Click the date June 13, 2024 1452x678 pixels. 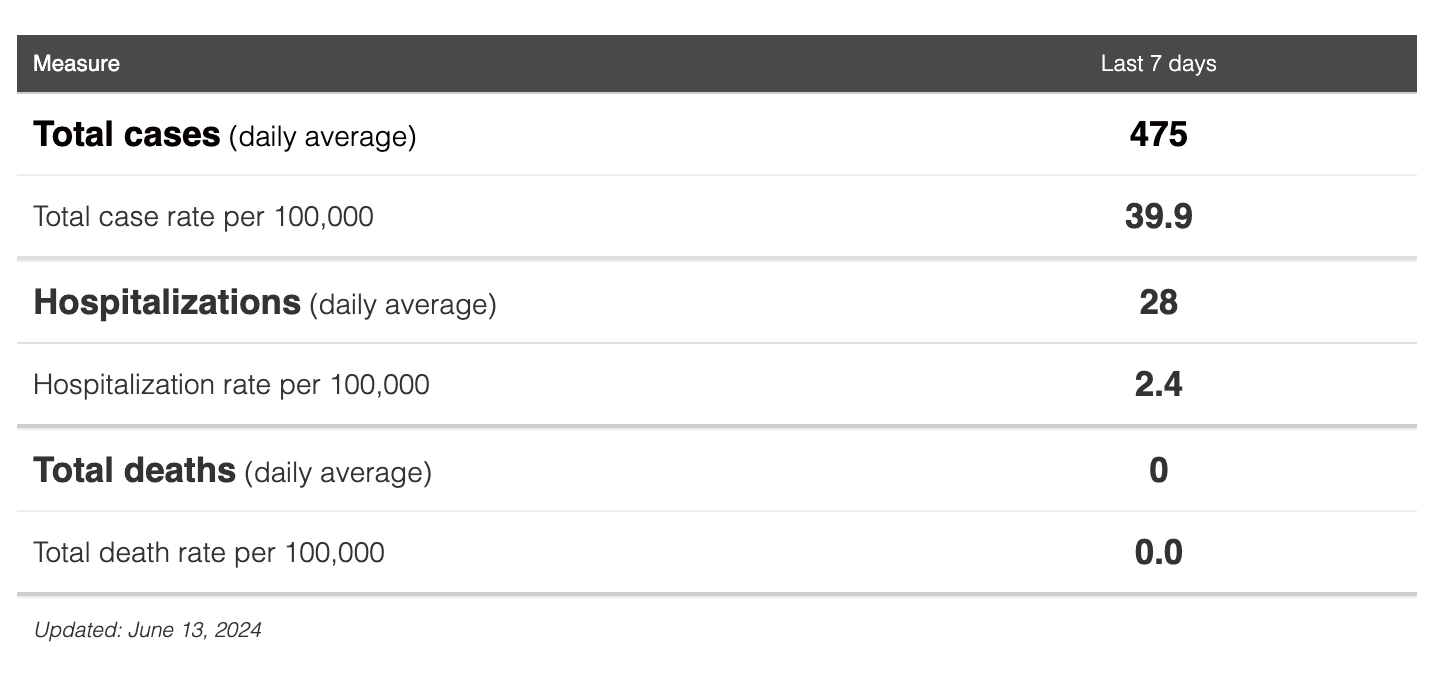[x=195, y=630]
